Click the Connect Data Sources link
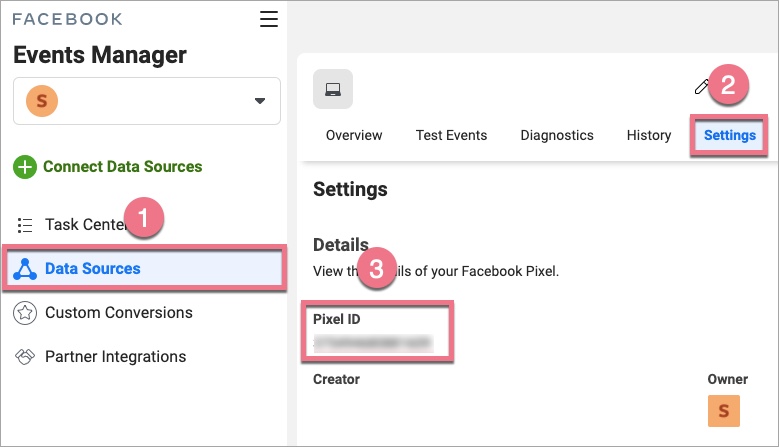The image size is (779, 447). (122, 167)
